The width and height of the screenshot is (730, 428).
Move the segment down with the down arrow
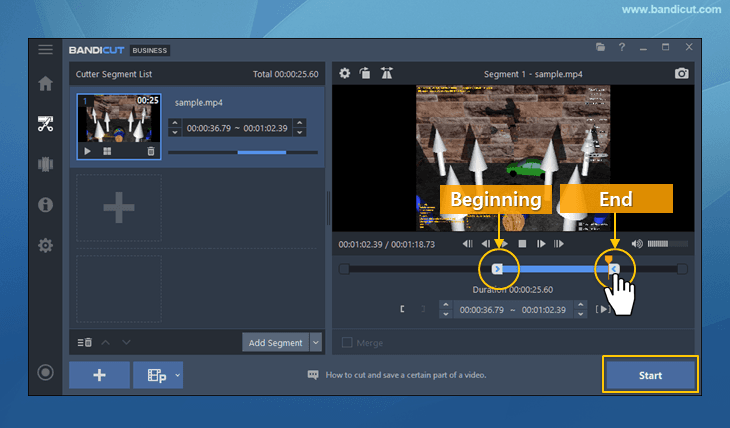pyautogui.click(x=126, y=342)
